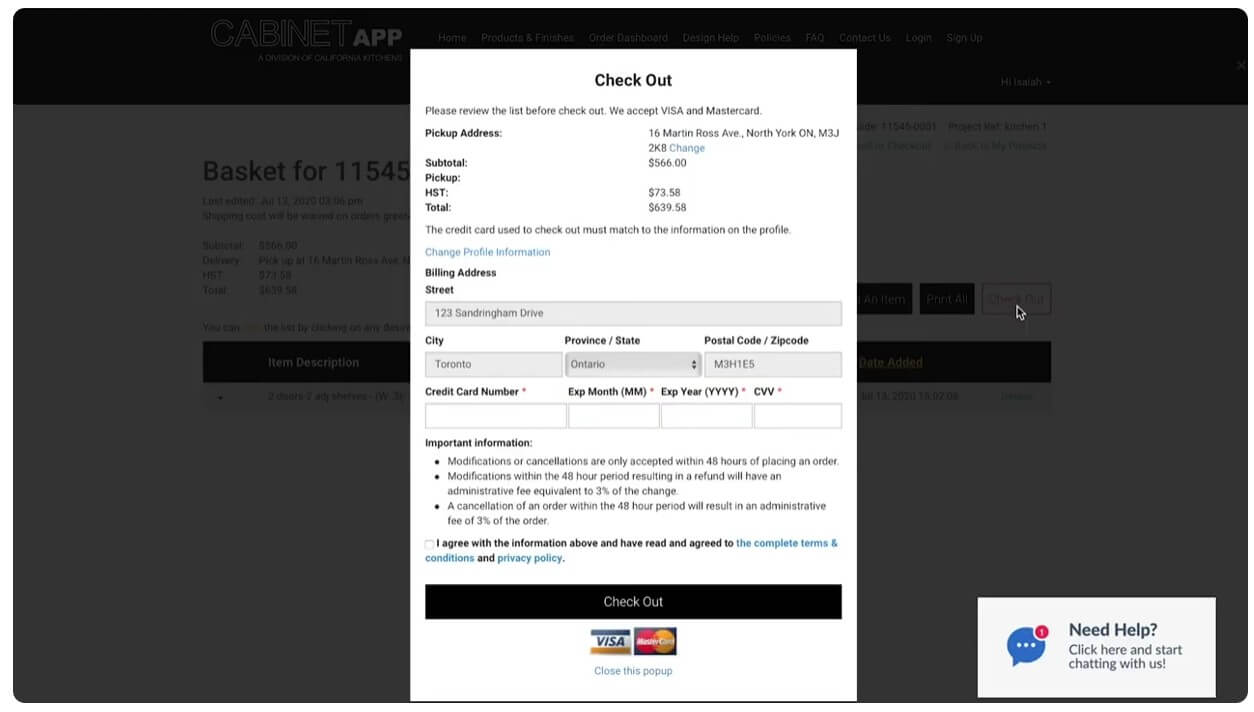This screenshot has height=712, width=1254.
Task: Open the complete terms & conditions link
Action: coord(788,543)
